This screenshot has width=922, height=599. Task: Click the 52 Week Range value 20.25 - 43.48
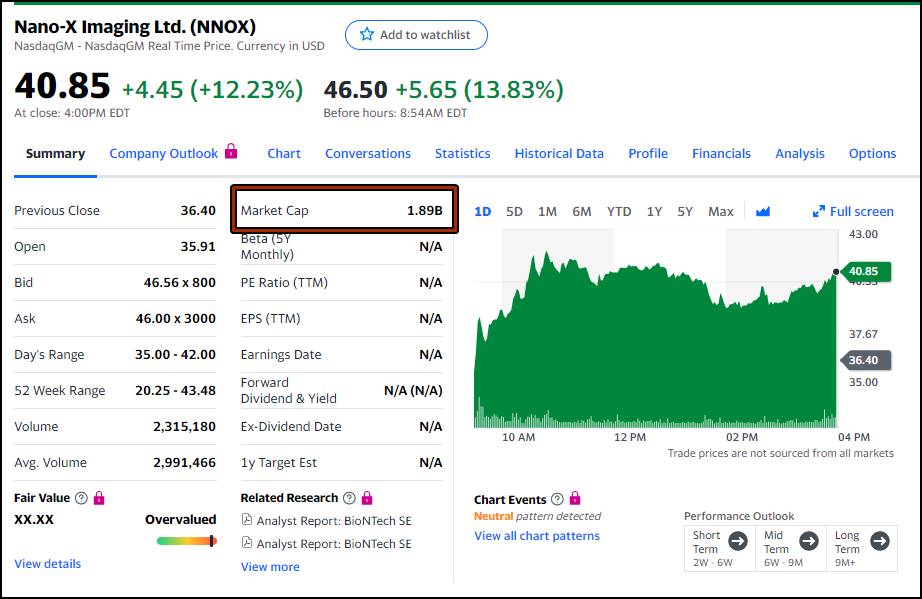pos(175,390)
